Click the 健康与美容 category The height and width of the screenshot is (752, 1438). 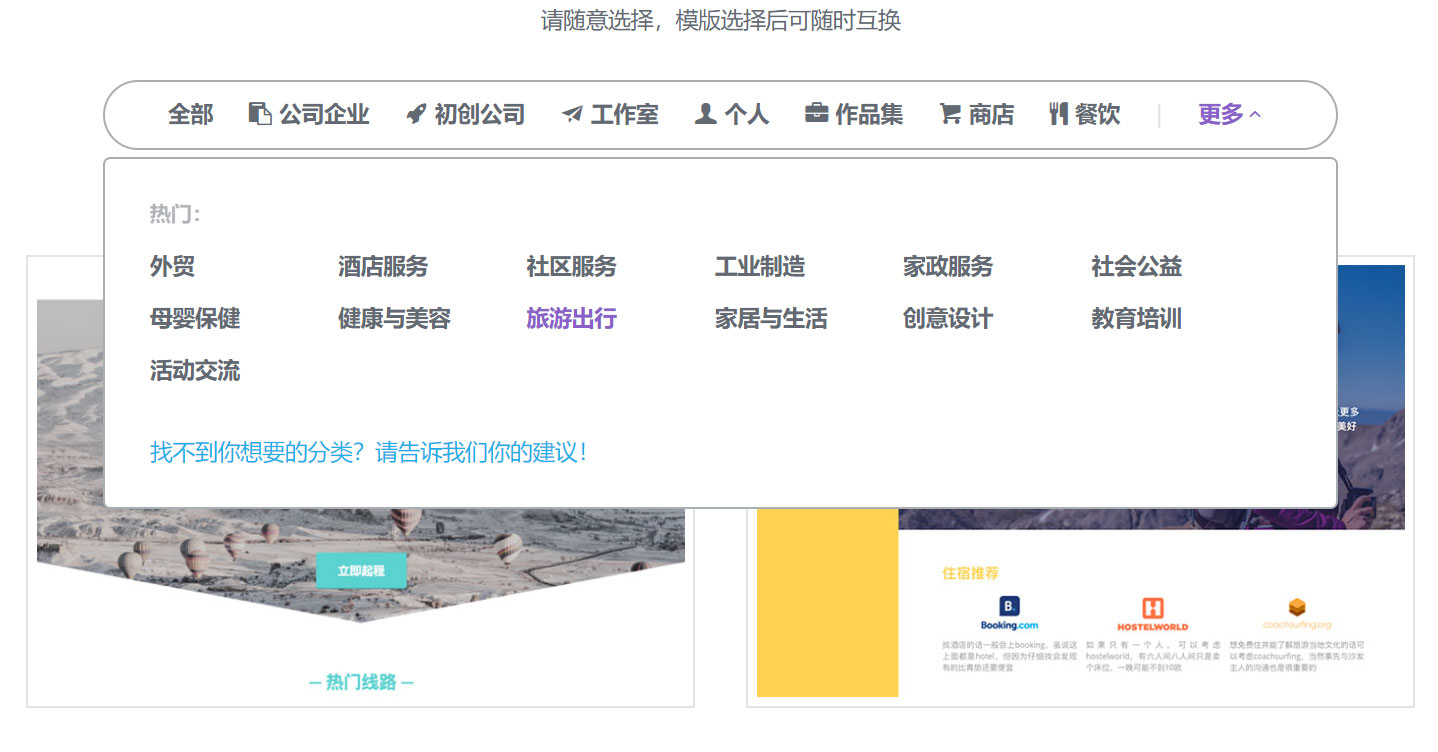tap(395, 318)
